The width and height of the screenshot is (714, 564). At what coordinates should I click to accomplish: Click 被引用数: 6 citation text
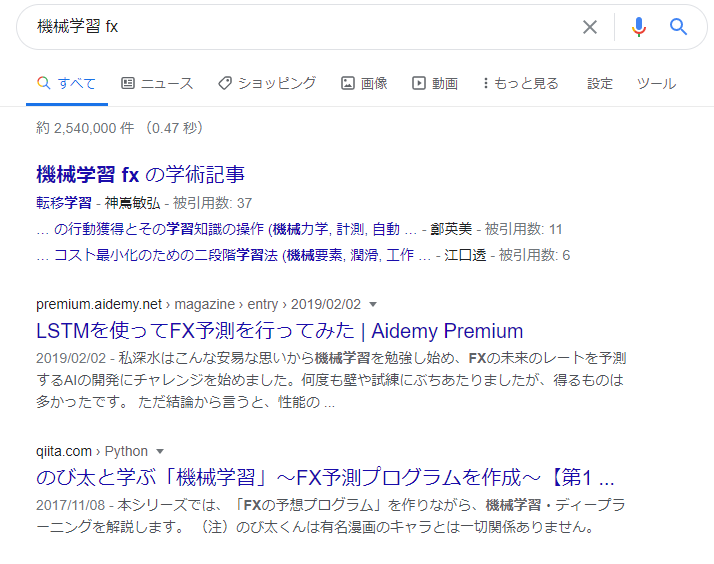pos(535,255)
